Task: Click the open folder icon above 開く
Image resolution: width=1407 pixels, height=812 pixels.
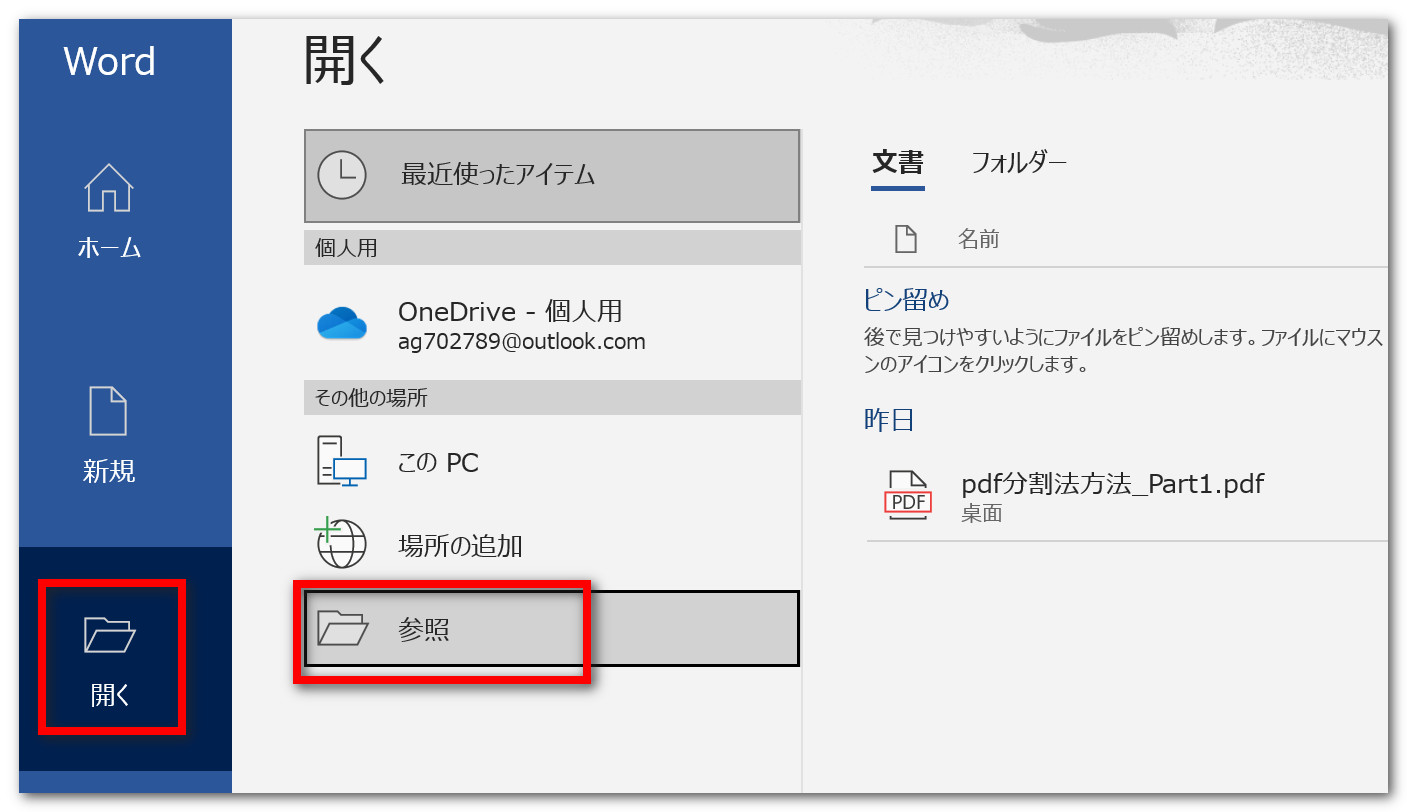Action: tap(109, 635)
